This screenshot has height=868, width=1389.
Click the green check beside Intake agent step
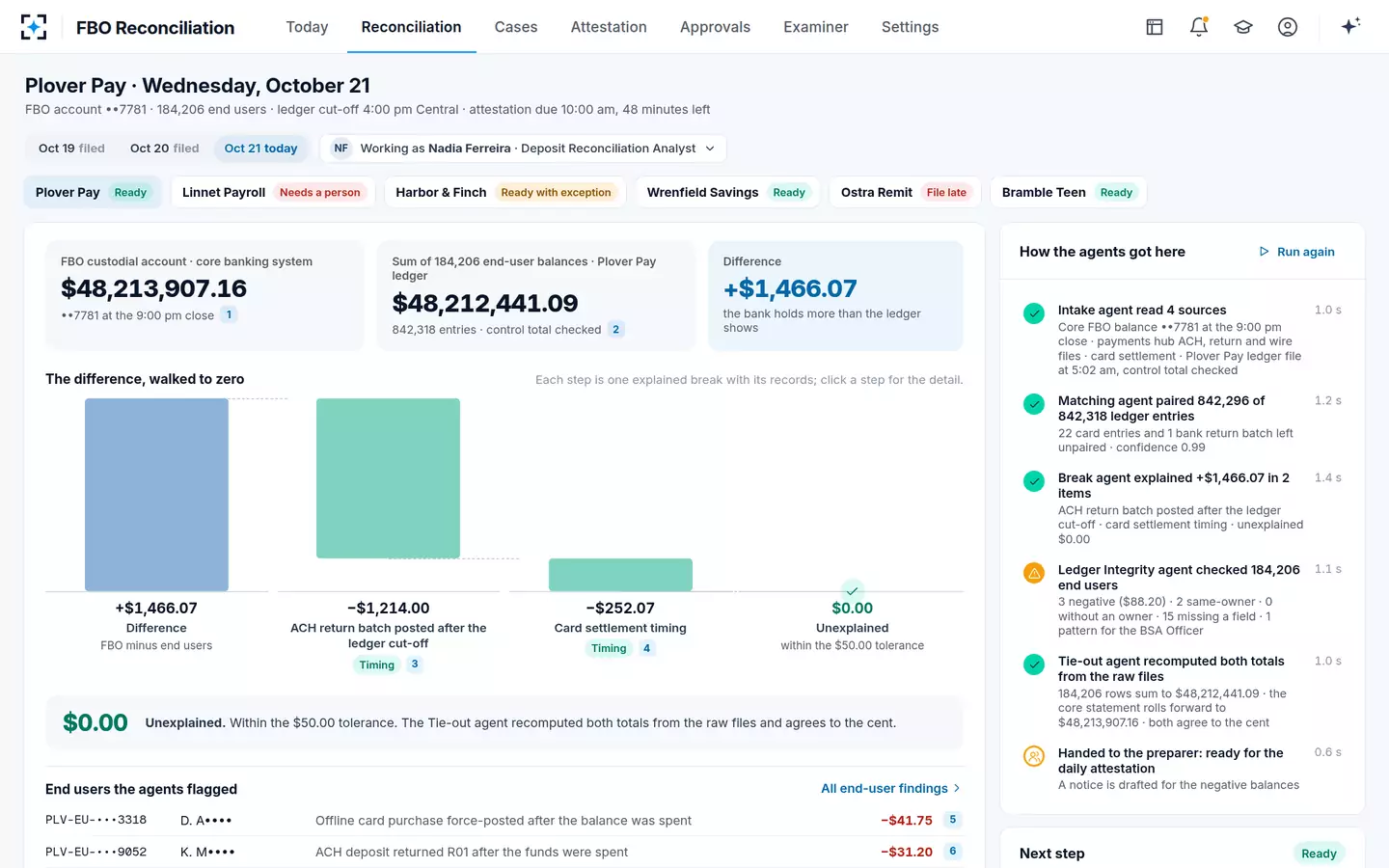pyautogui.click(x=1034, y=313)
